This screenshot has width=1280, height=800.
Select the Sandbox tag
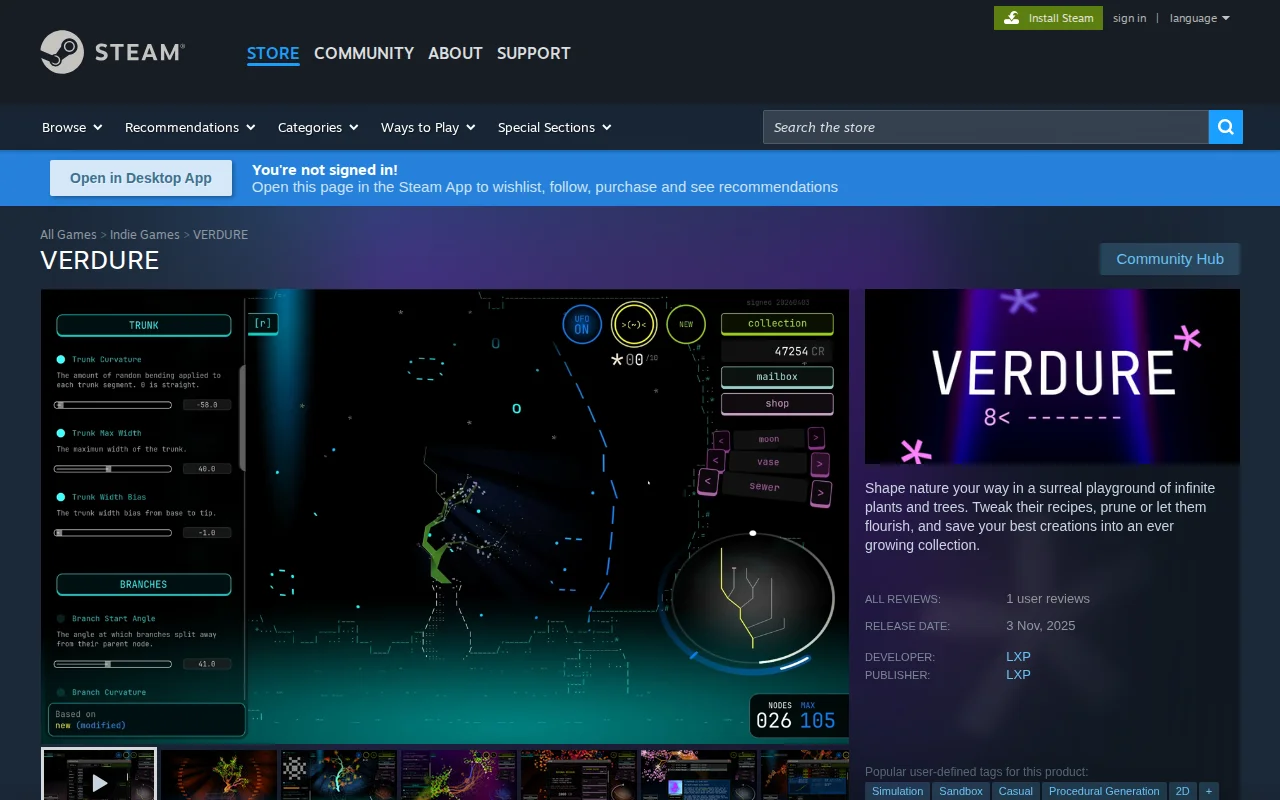(961, 791)
